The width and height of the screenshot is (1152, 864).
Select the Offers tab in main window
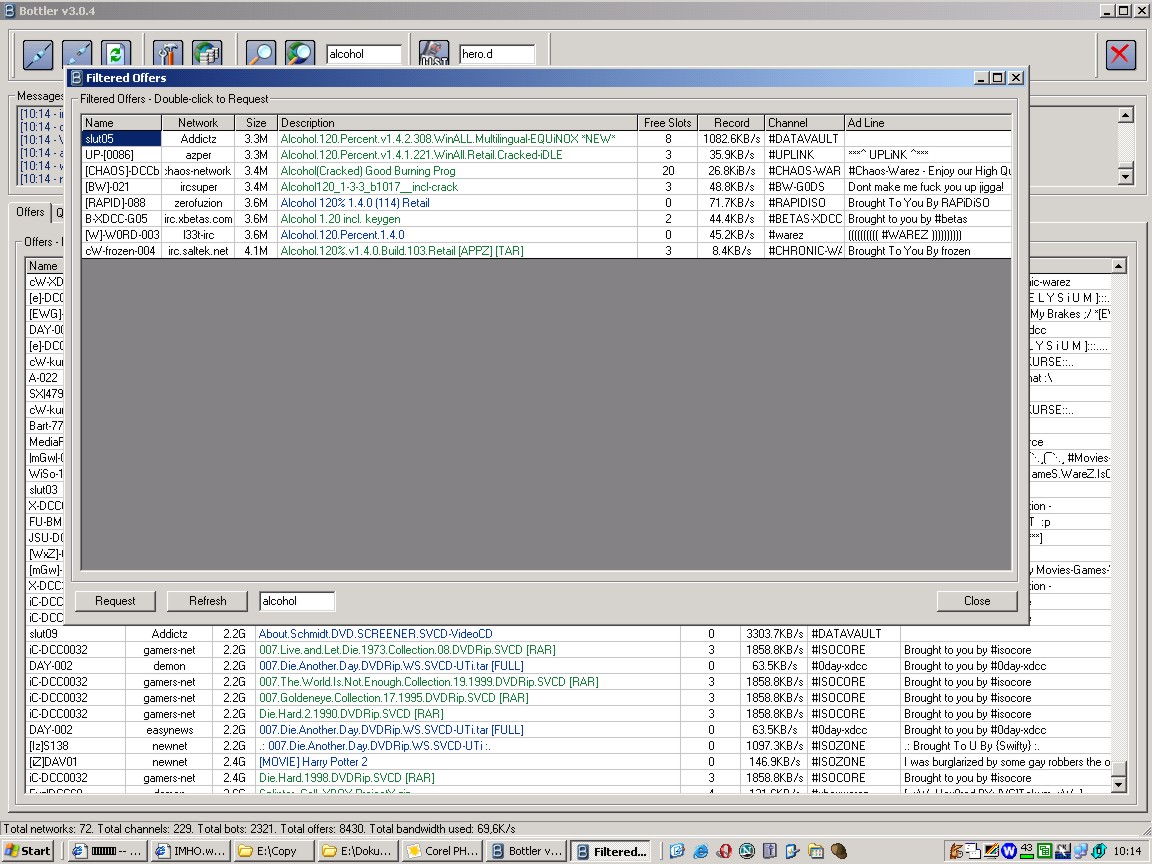point(30,212)
